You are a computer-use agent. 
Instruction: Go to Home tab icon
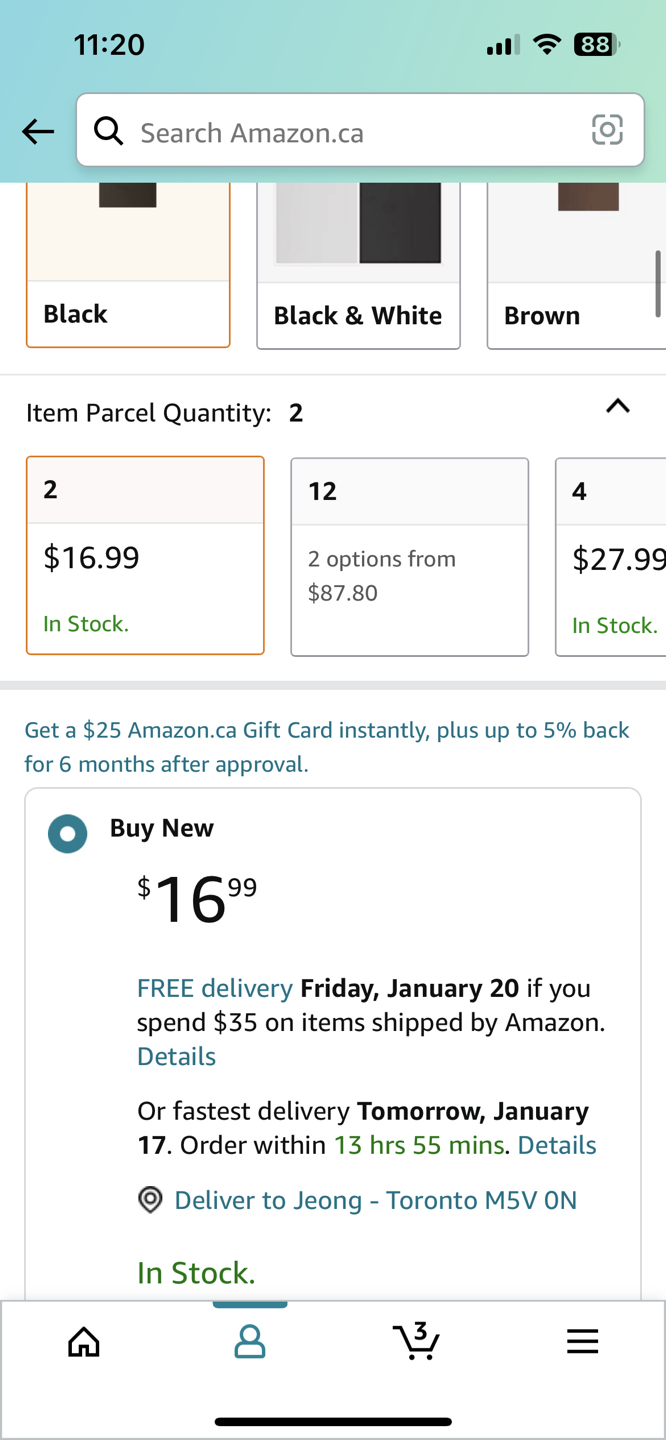point(84,1341)
